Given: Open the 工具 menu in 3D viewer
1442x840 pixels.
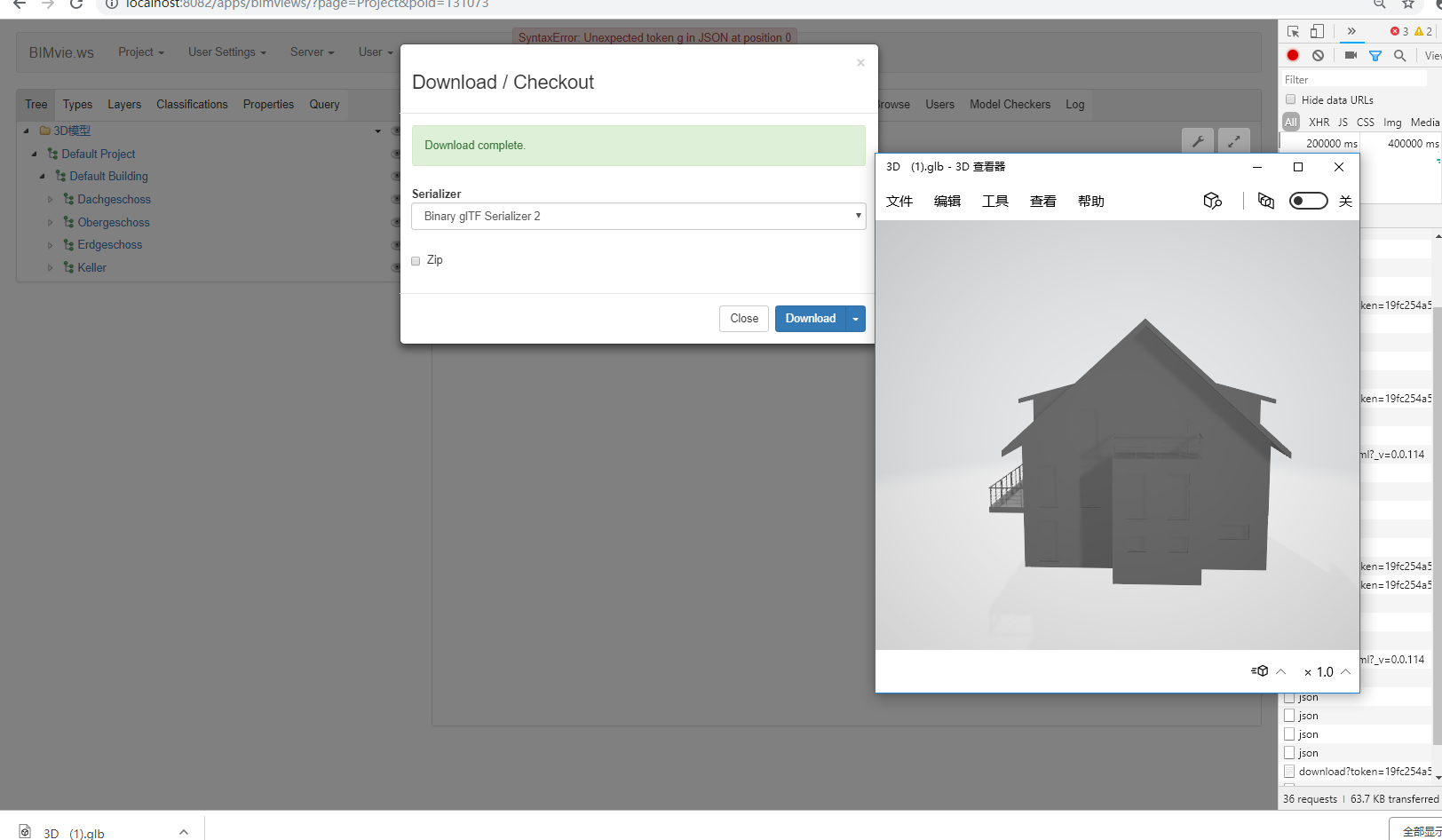Looking at the screenshot, I should coord(995,202).
